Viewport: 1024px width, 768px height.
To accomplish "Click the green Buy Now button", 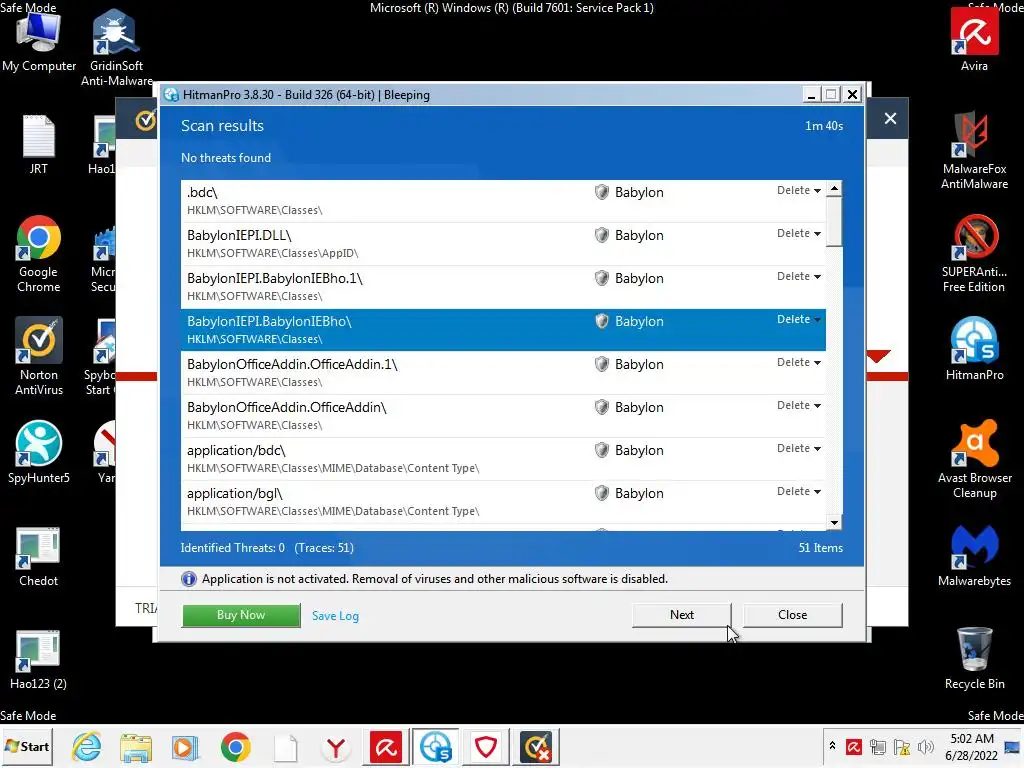I will click(241, 615).
